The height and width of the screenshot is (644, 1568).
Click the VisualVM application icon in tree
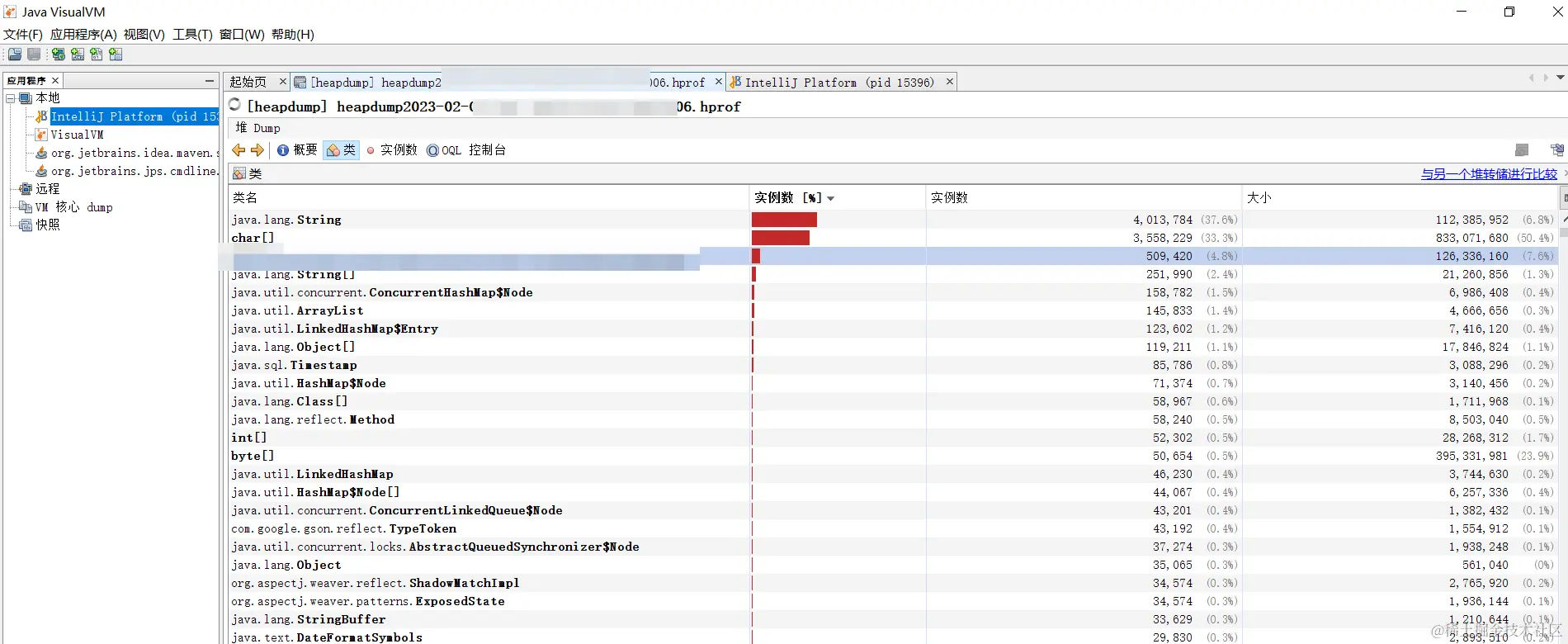[x=41, y=135]
